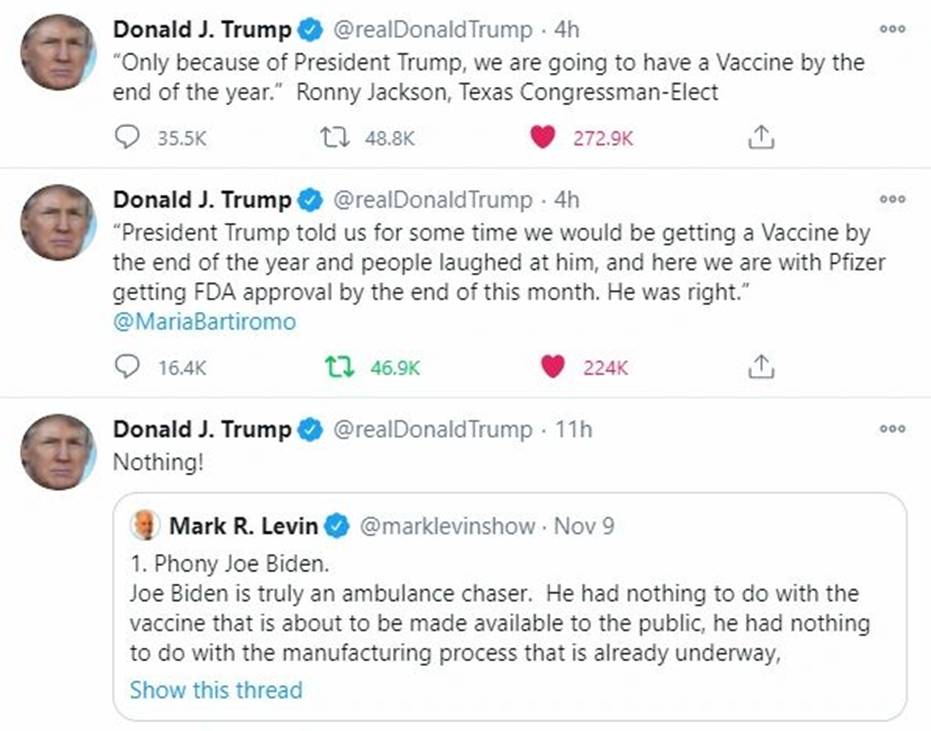Click Mark R. Levin's verified badge
This screenshot has height=731, width=931.
(338, 526)
